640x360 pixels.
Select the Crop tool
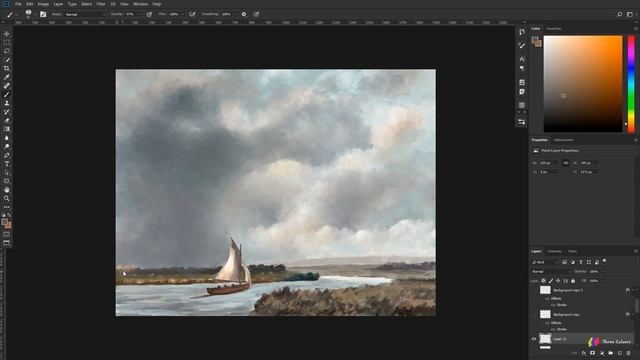[7, 68]
